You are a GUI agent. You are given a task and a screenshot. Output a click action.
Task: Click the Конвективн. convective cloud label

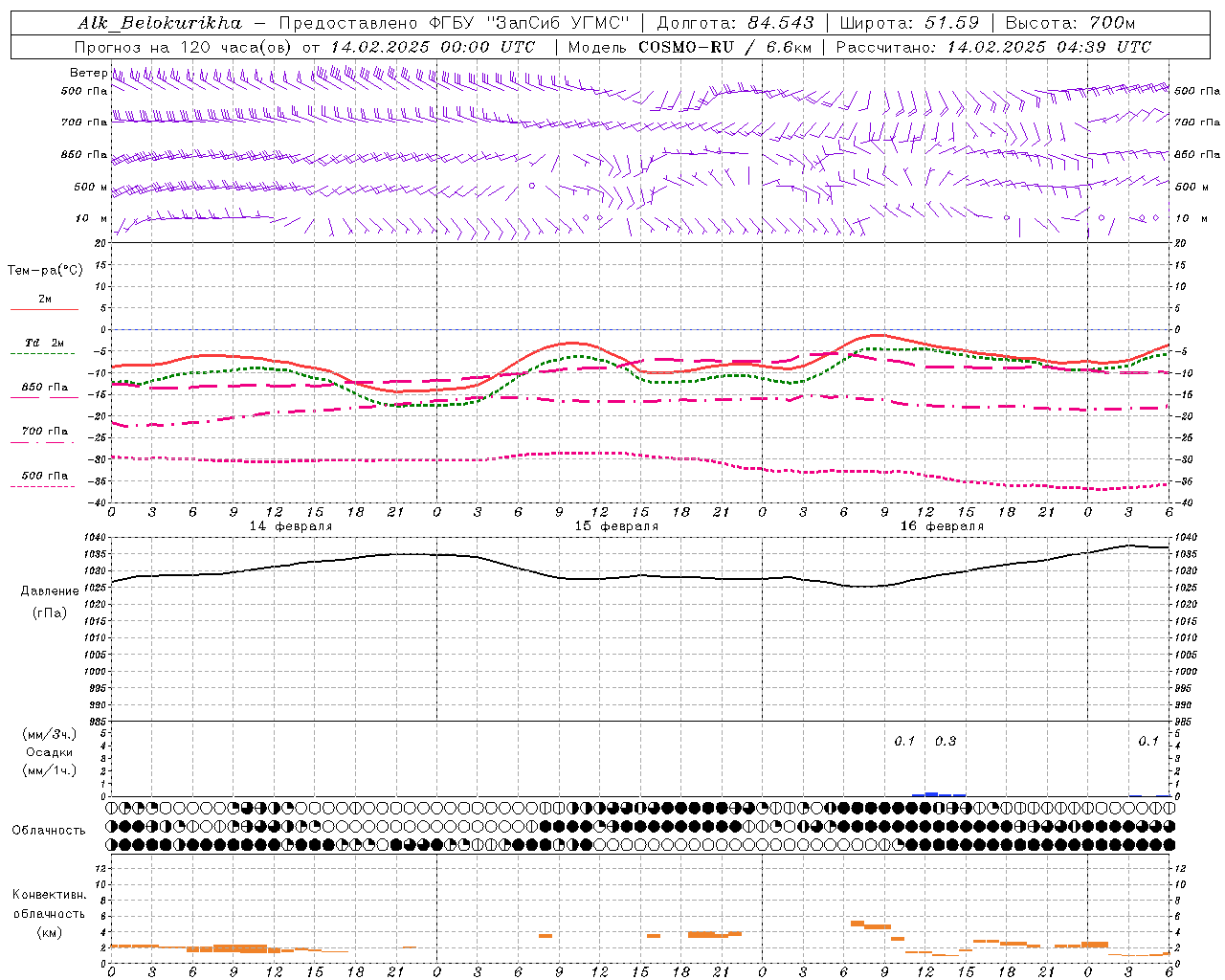pos(49,895)
